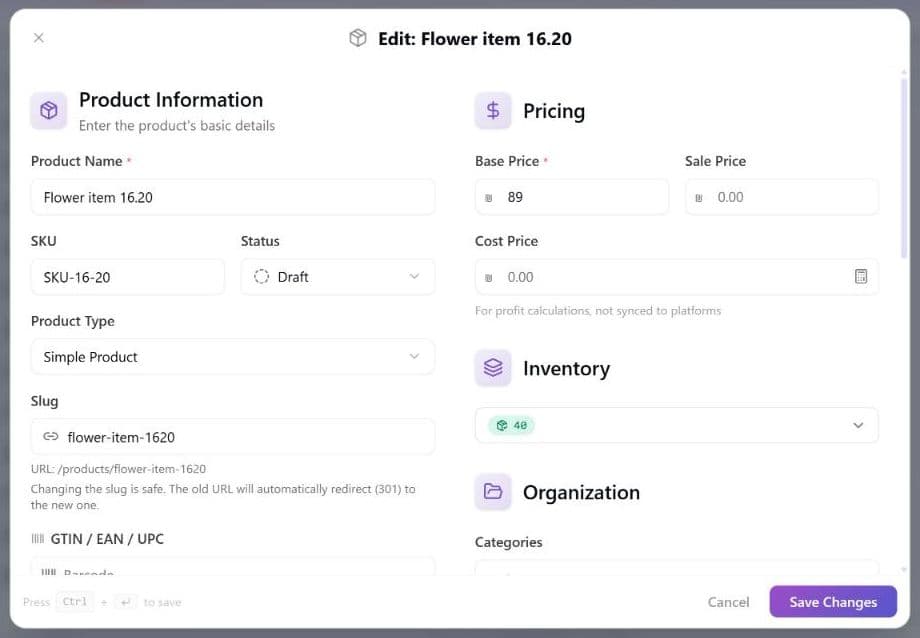Screen dimensions: 920x638
Task: Open the Product Type dropdown
Action: click(233, 356)
